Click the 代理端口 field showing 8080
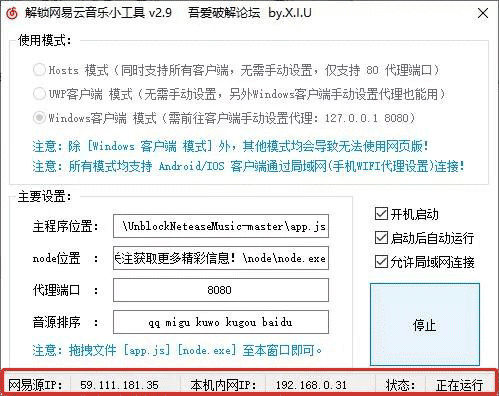 click(x=221, y=290)
